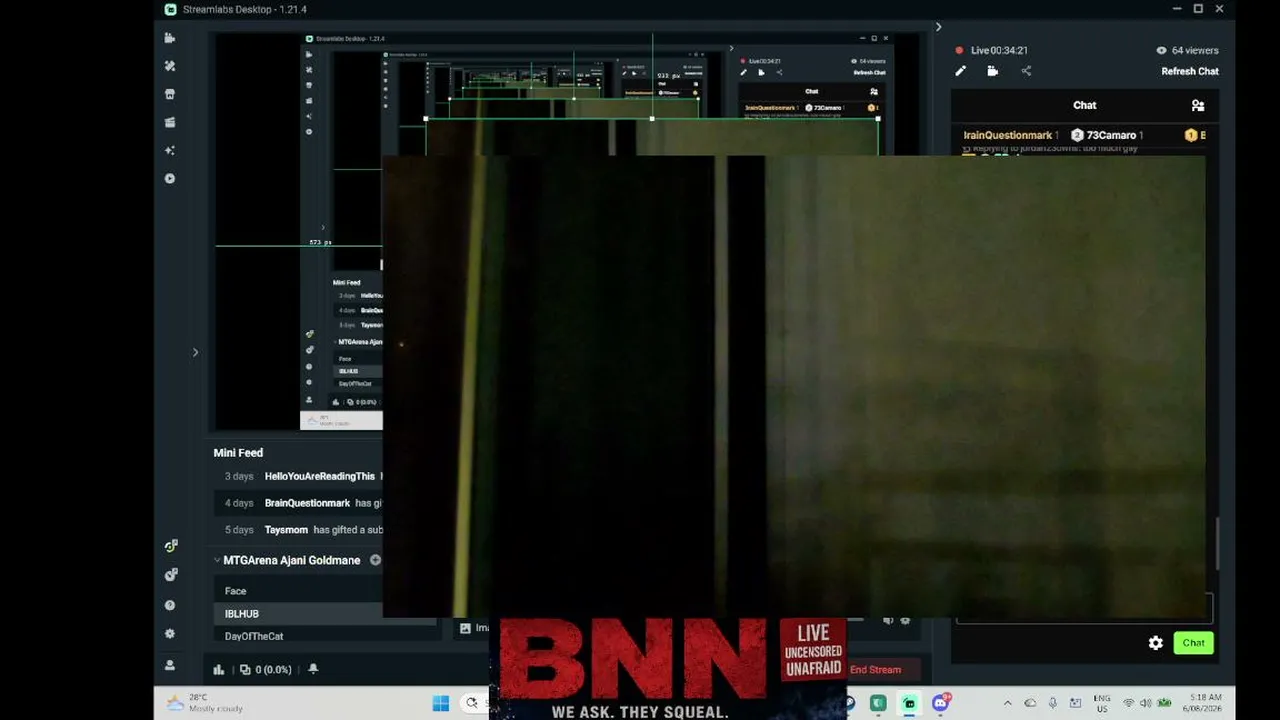Image resolution: width=1280 pixels, height=720 pixels.
Task: Click the dropped frames 0 (0.0%) indicator
Action: click(x=266, y=670)
